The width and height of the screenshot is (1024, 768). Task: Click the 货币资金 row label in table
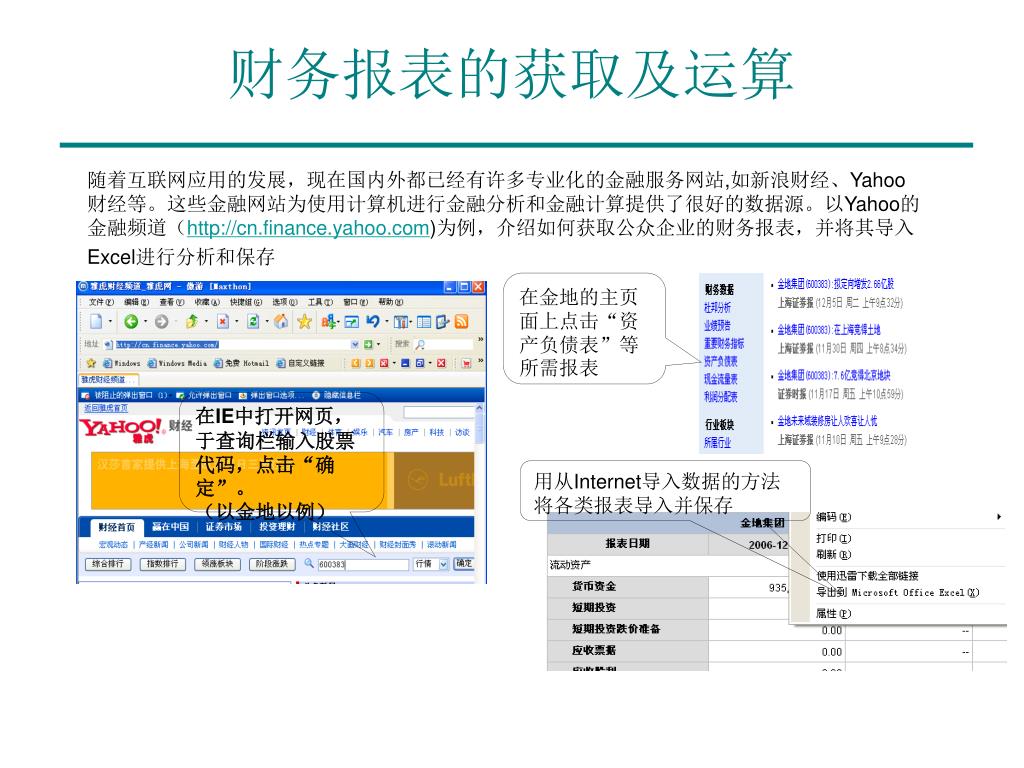[594, 586]
